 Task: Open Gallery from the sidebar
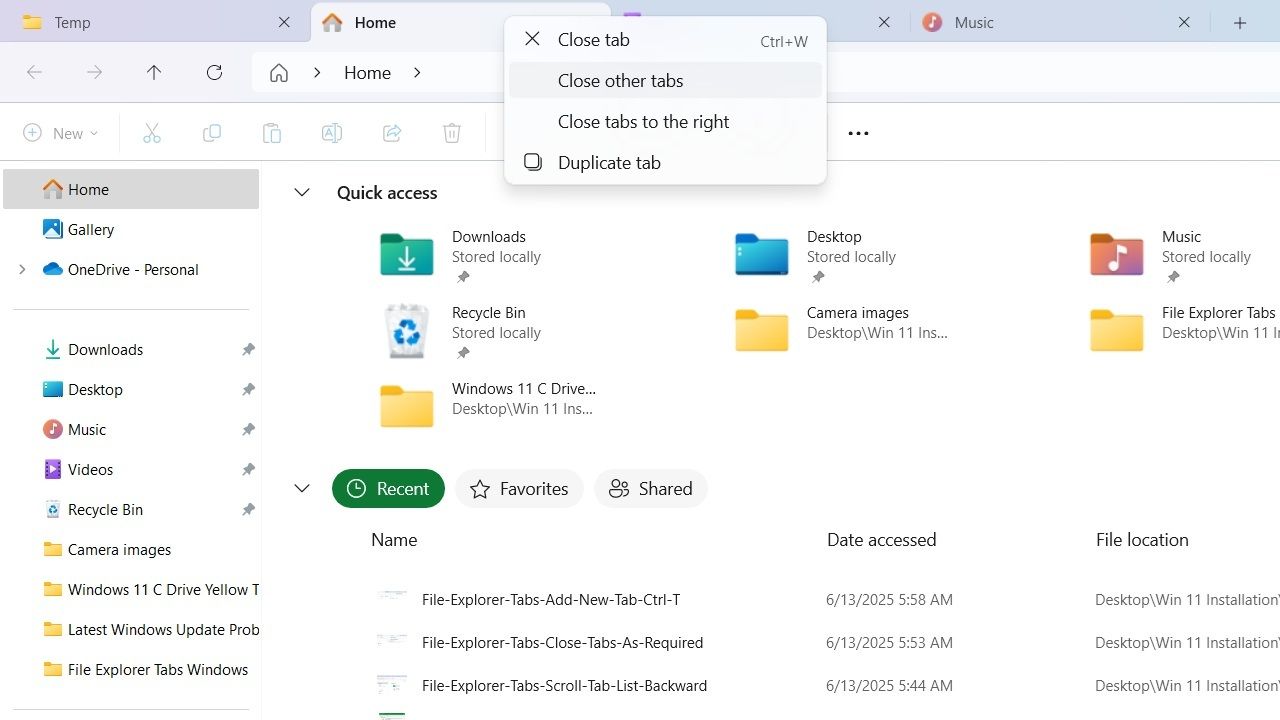91,229
